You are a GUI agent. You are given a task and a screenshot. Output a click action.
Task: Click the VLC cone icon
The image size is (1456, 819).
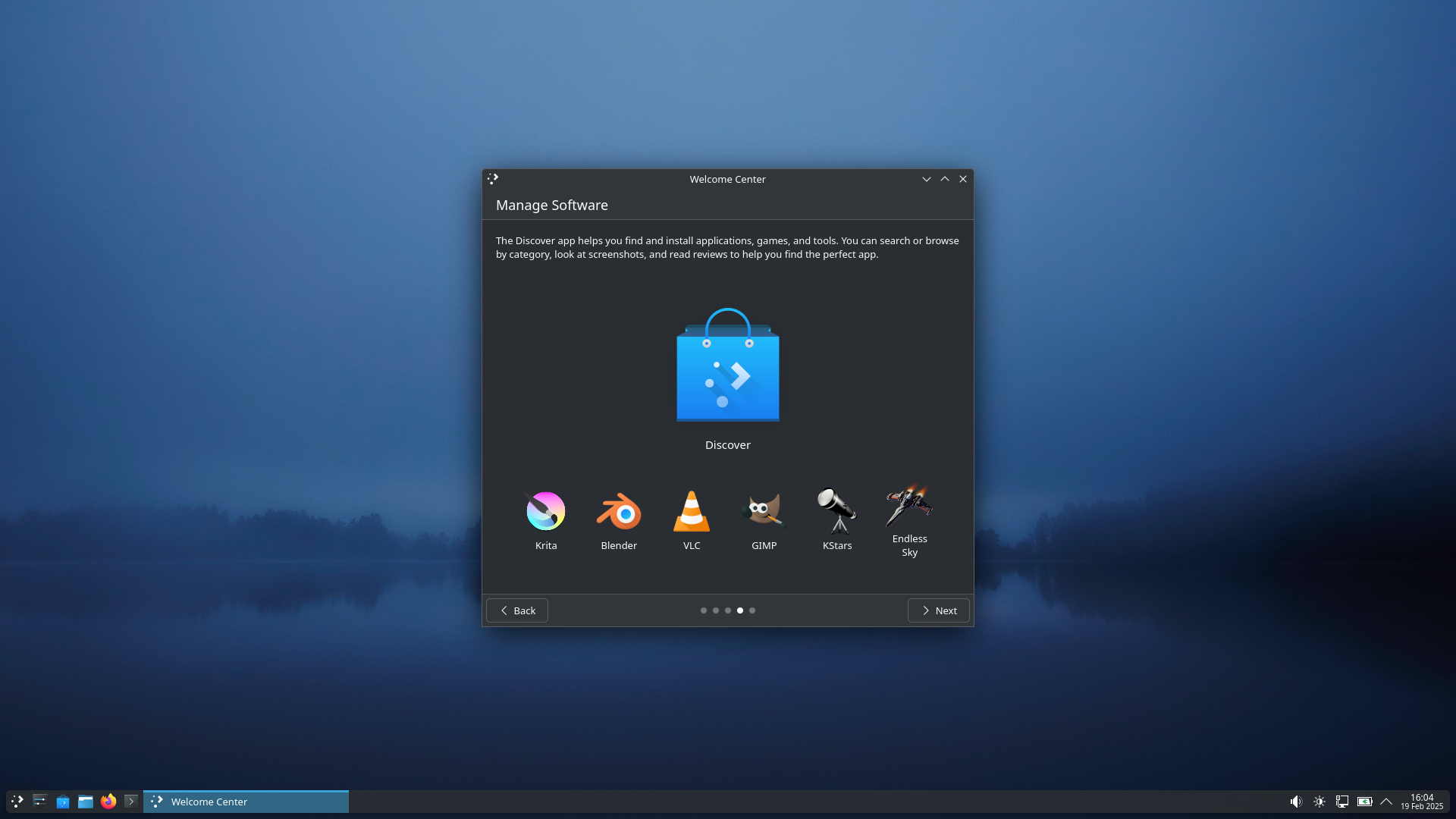(x=692, y=510)
